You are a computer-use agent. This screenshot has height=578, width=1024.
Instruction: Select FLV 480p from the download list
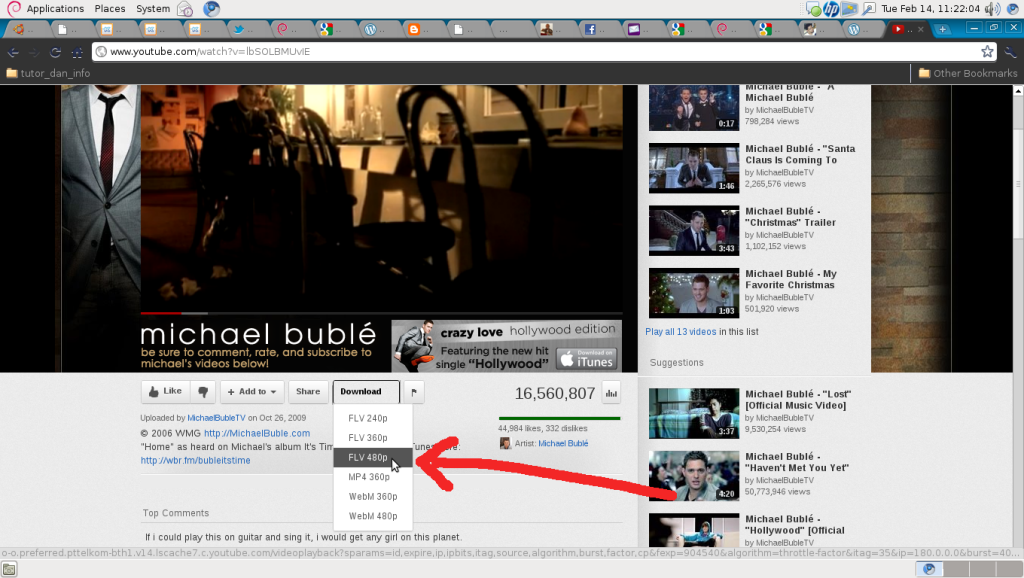[x=373, y=457]
